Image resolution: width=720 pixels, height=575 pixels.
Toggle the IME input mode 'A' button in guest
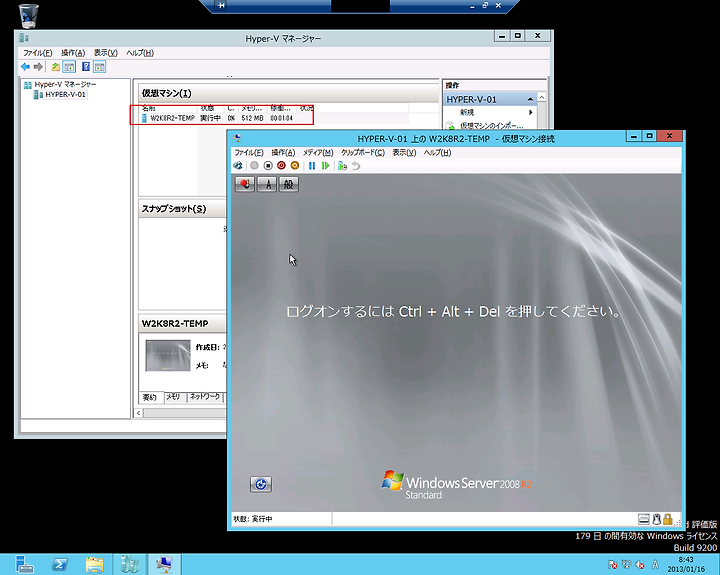click(x=267, y=184)
